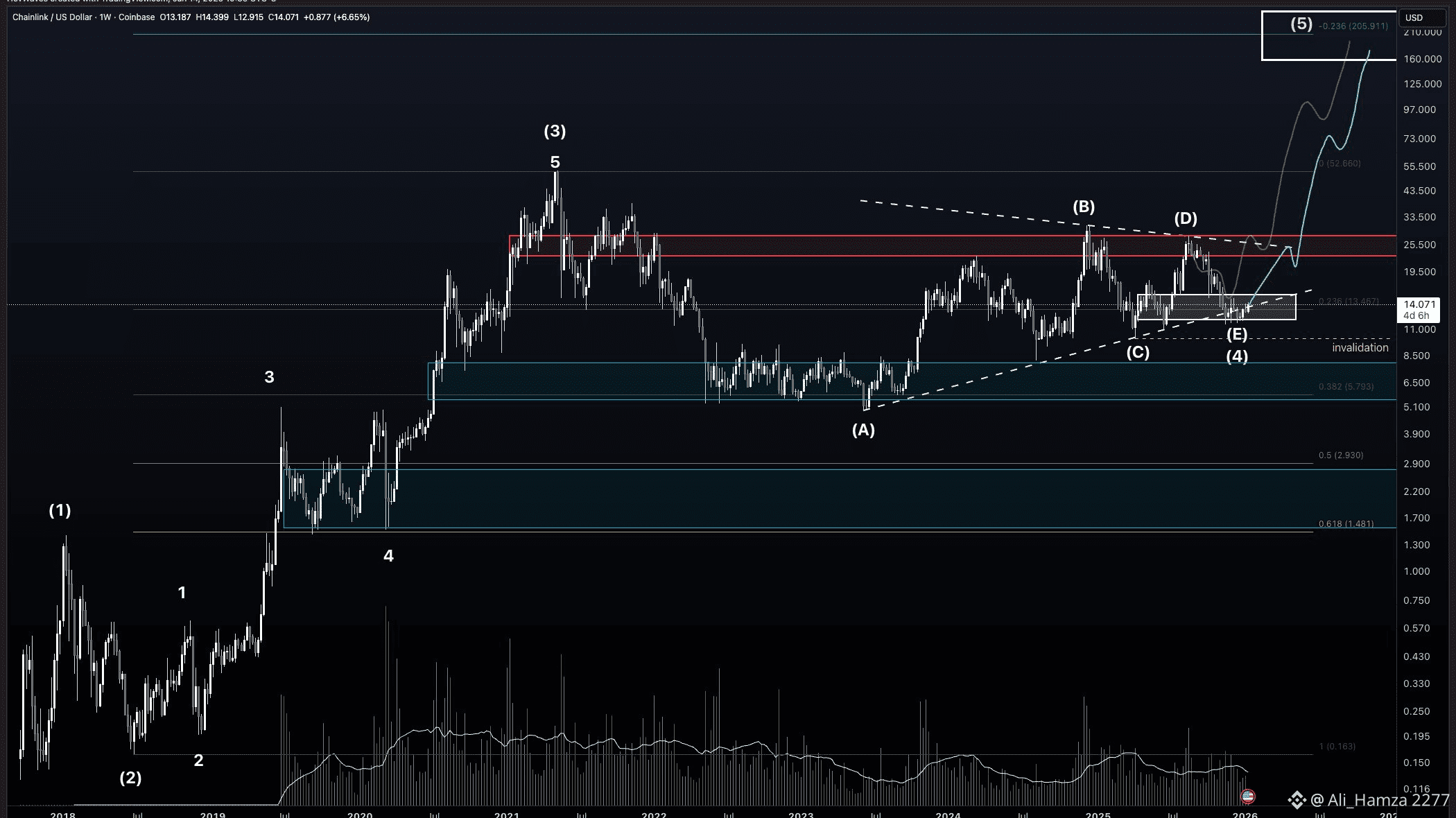This screenshot has height=818, width=1456.
Task: Click the (E) wave label
Action: 1236,335
